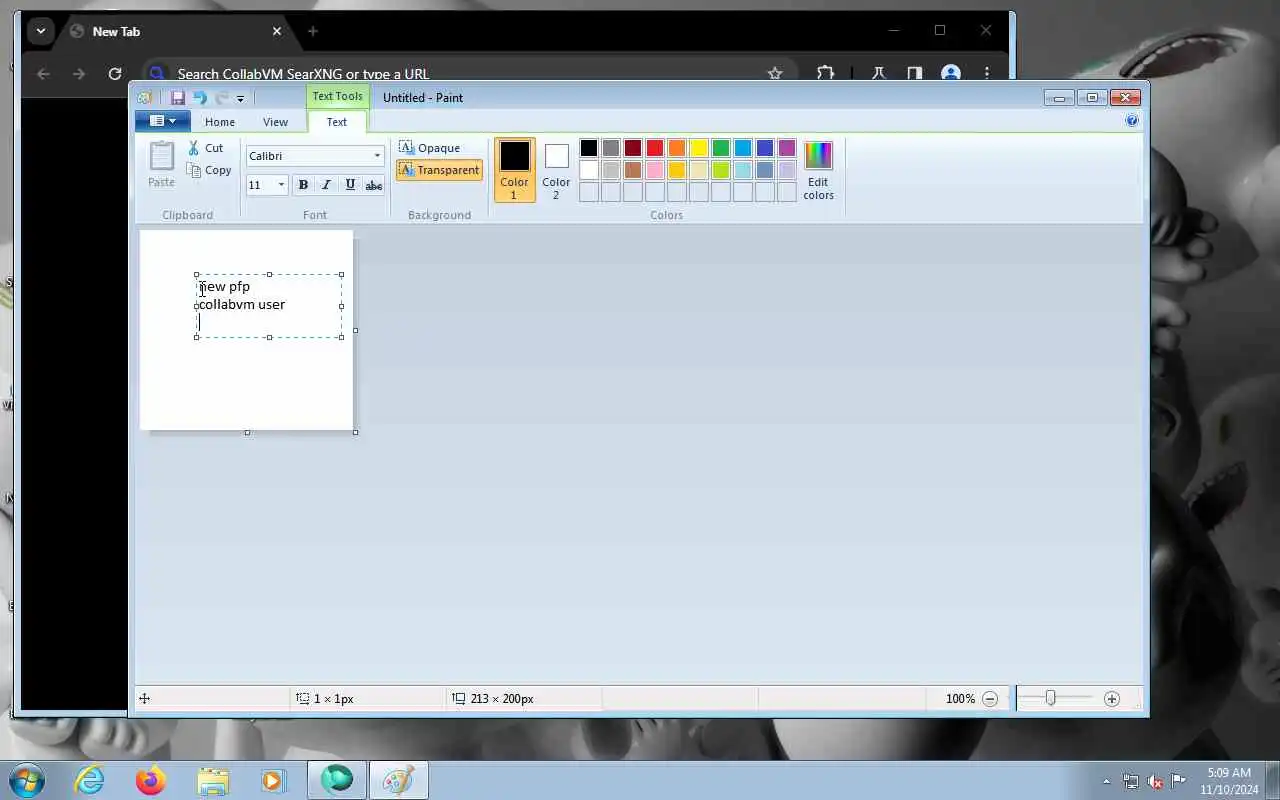The width and height of the screenshot is (1280, 800).
Task: Click the browser reload page icon
Action: (115, 74)
